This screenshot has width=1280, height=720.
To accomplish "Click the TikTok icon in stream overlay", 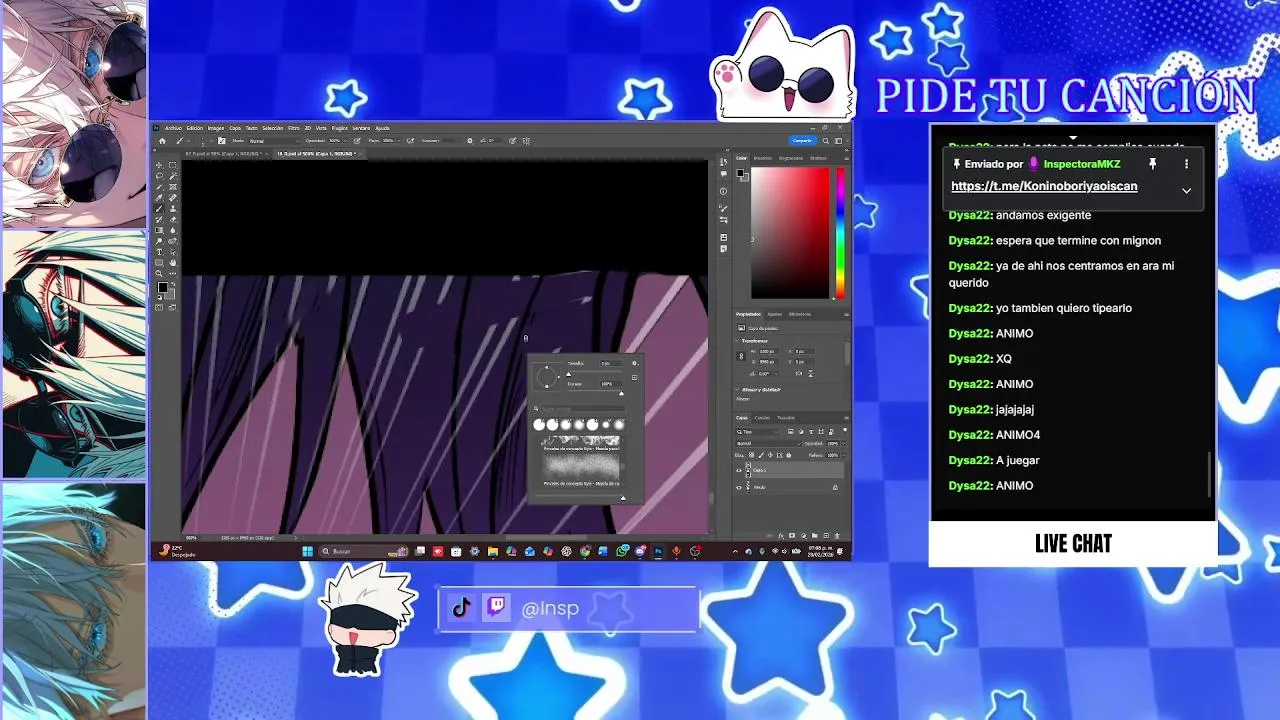I will tap(461, 608).
